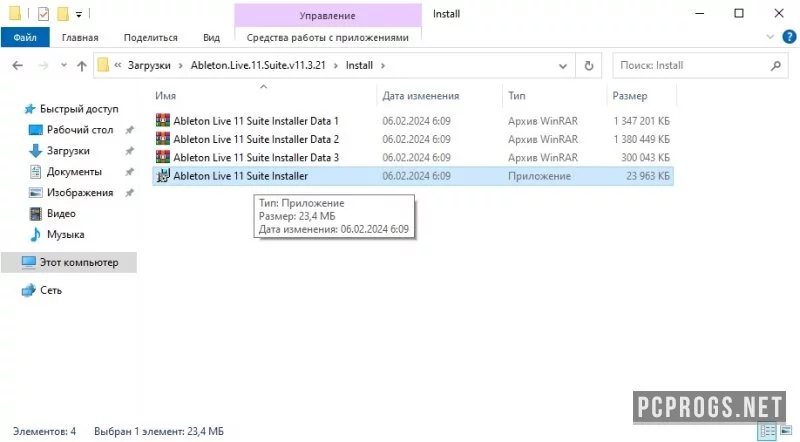Click the Properties checkmark toolbar icon

(43, 14)
